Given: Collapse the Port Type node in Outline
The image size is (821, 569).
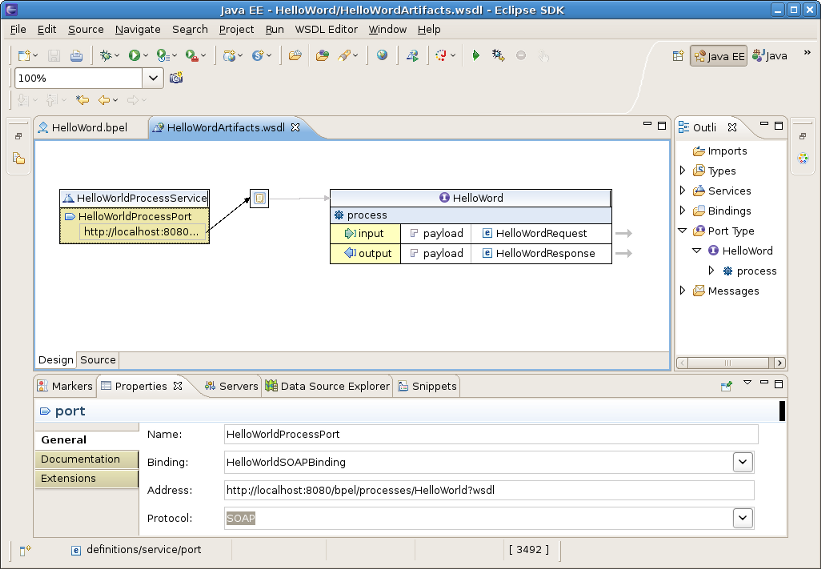Looking at the screenshot, I should click(682, 231).
